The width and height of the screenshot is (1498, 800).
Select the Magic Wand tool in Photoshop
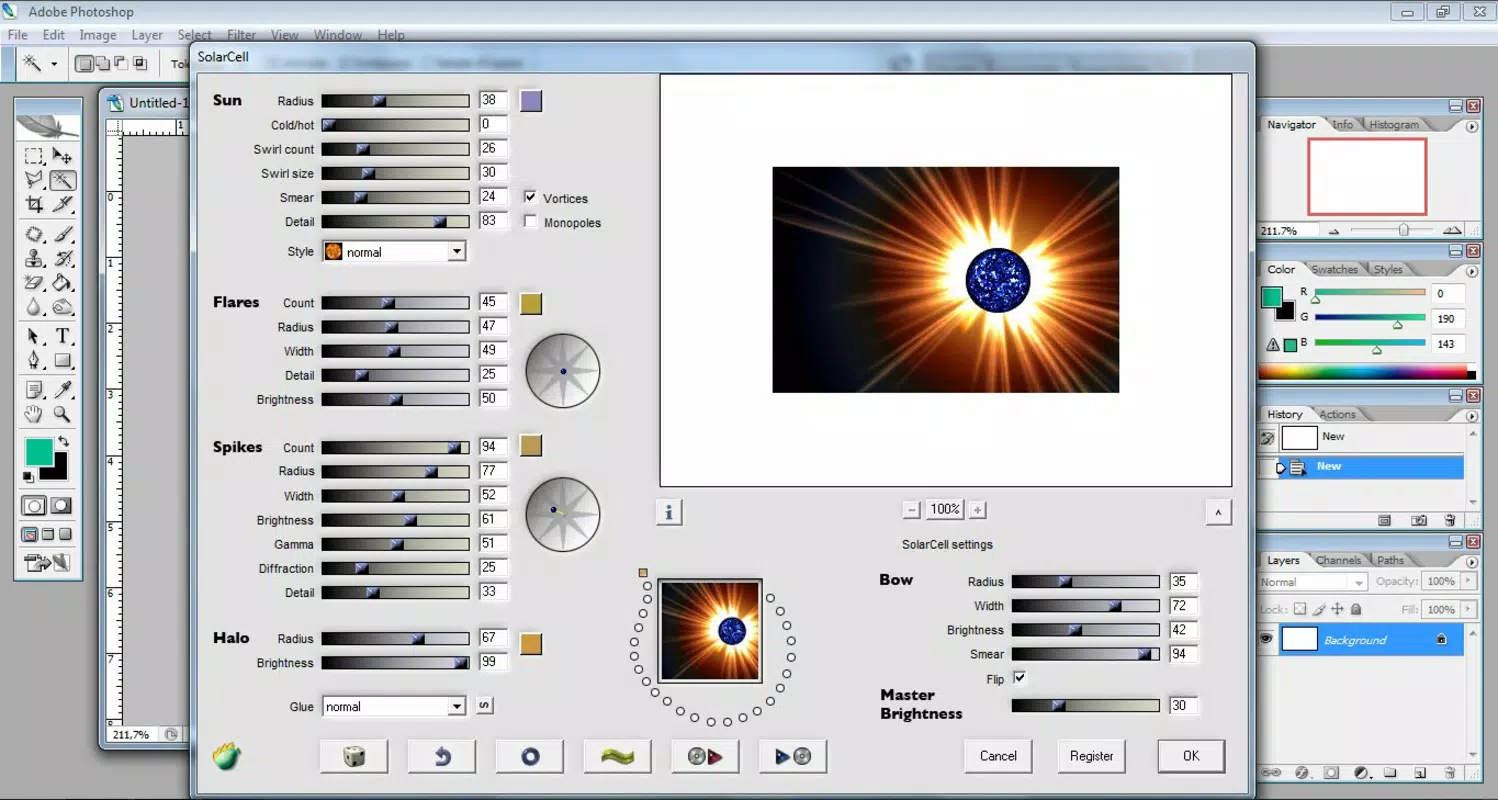tap(63, 180)
